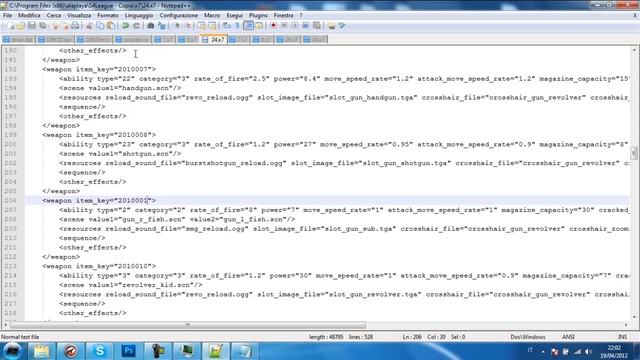
Task: Toggle synchronized vertical scrolling icon
Action: click(202, 26)
